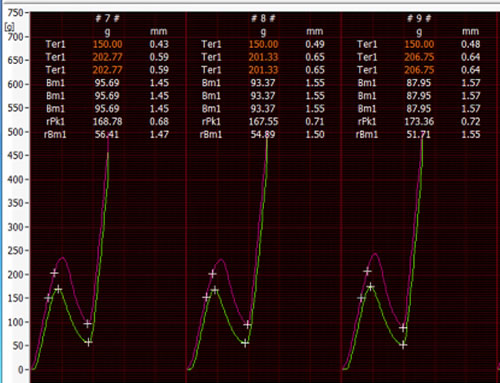
Task: Select the '# 8 #' panel header
Action: tap(263, 18)
